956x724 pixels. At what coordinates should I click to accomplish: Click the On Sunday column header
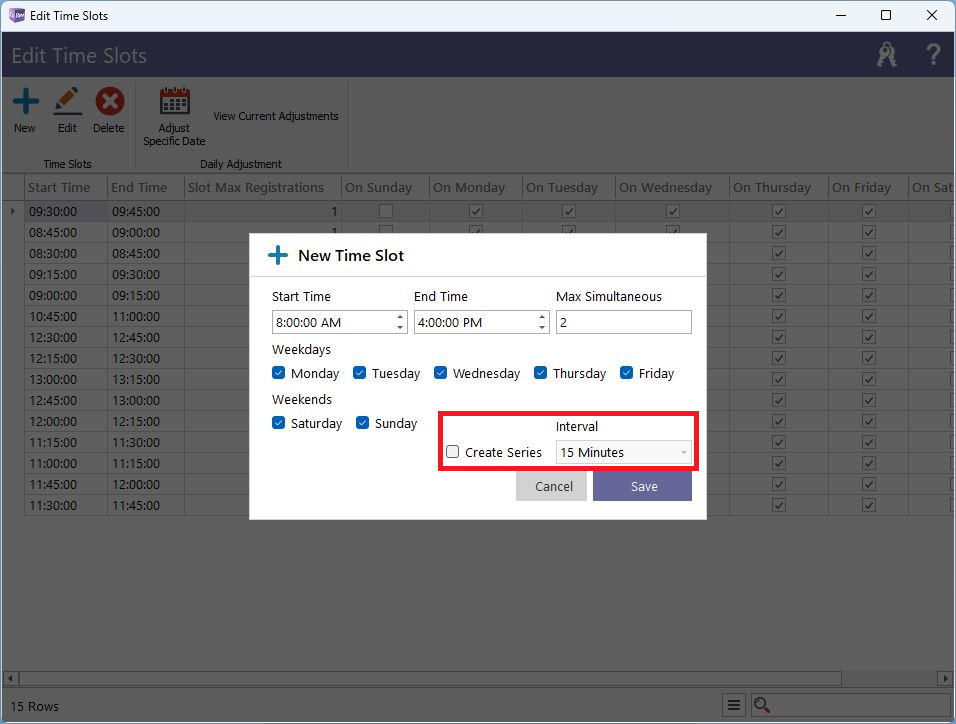pyautogui.click(x=385, y=187)
